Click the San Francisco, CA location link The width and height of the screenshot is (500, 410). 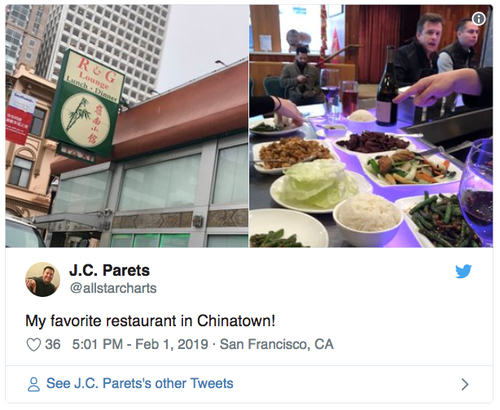tap(277, 344)
